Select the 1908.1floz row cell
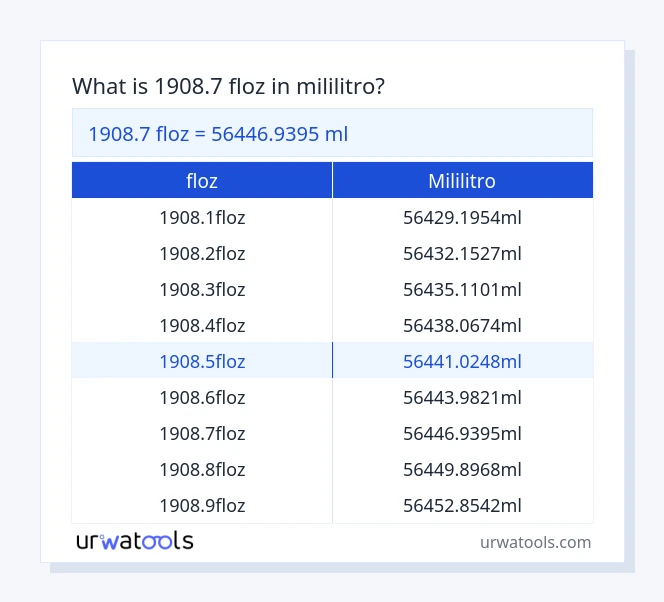Viewport: 664px width, 602px height. [x=202, y=217]
